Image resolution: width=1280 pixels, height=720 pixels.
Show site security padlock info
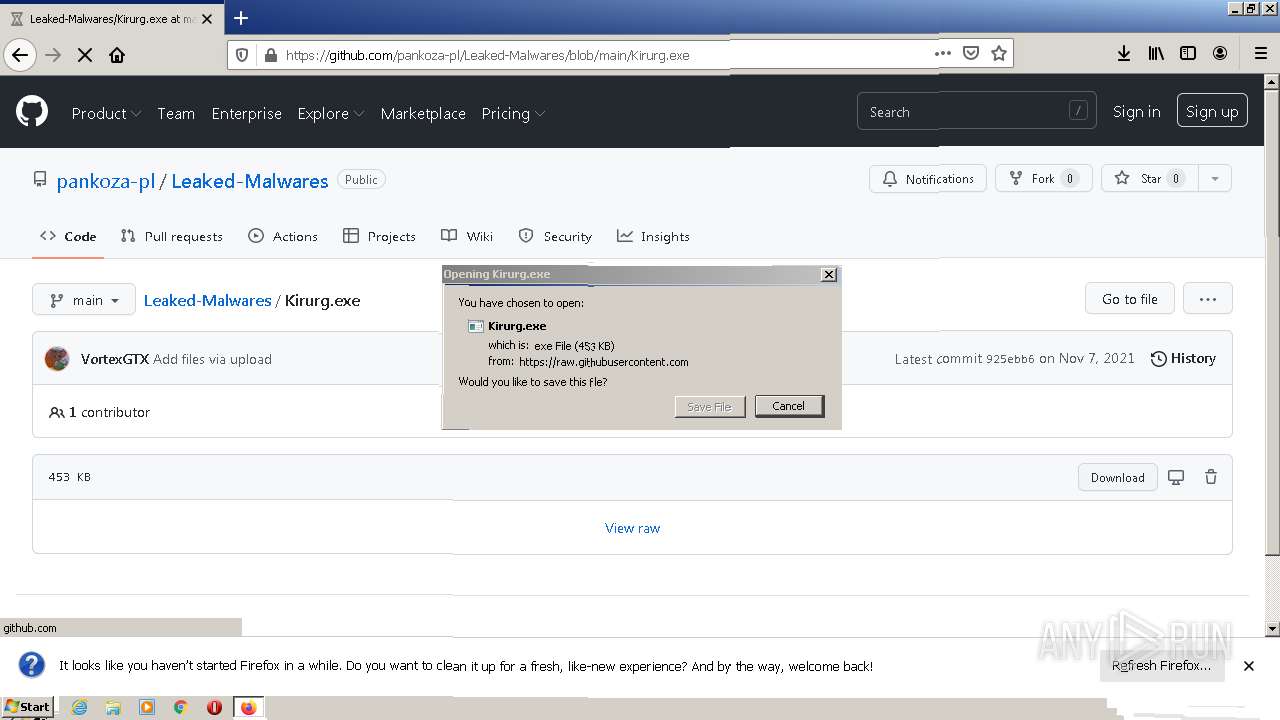coord(269,55)
